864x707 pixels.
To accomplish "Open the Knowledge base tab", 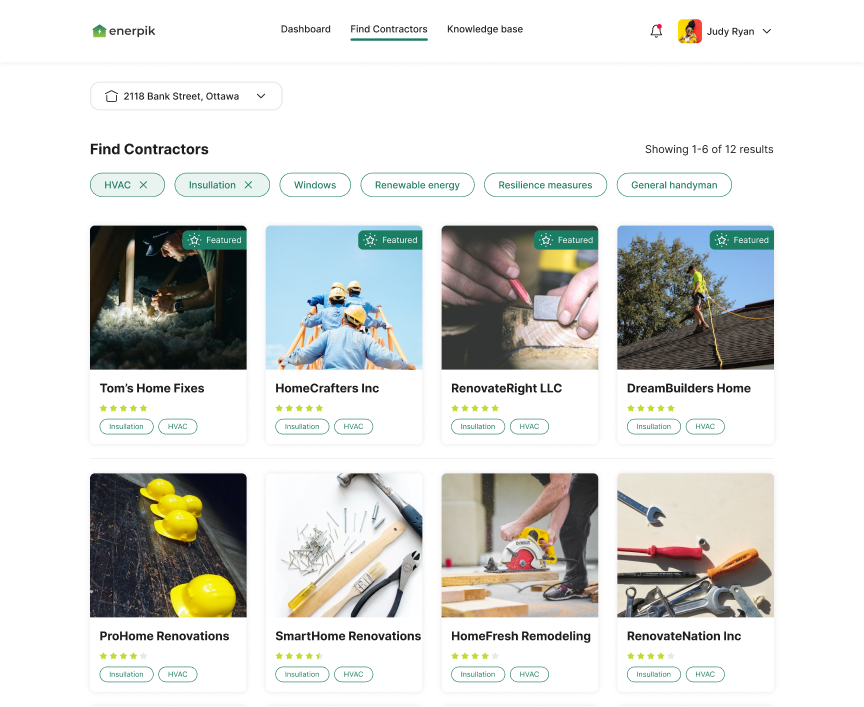I will [x=485, y=29].
